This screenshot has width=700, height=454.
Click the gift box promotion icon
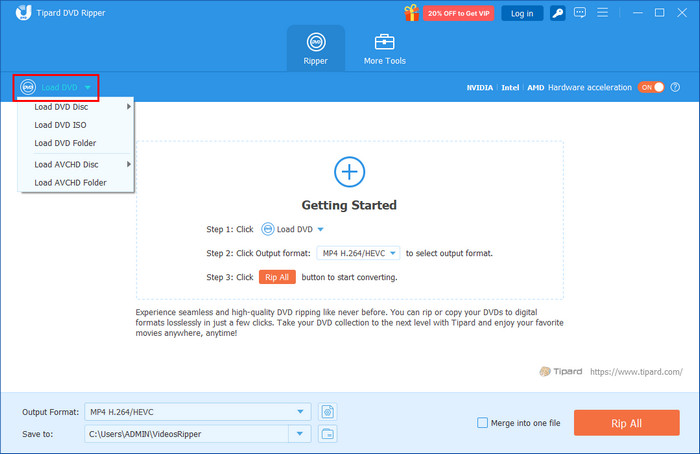[412, 13]
